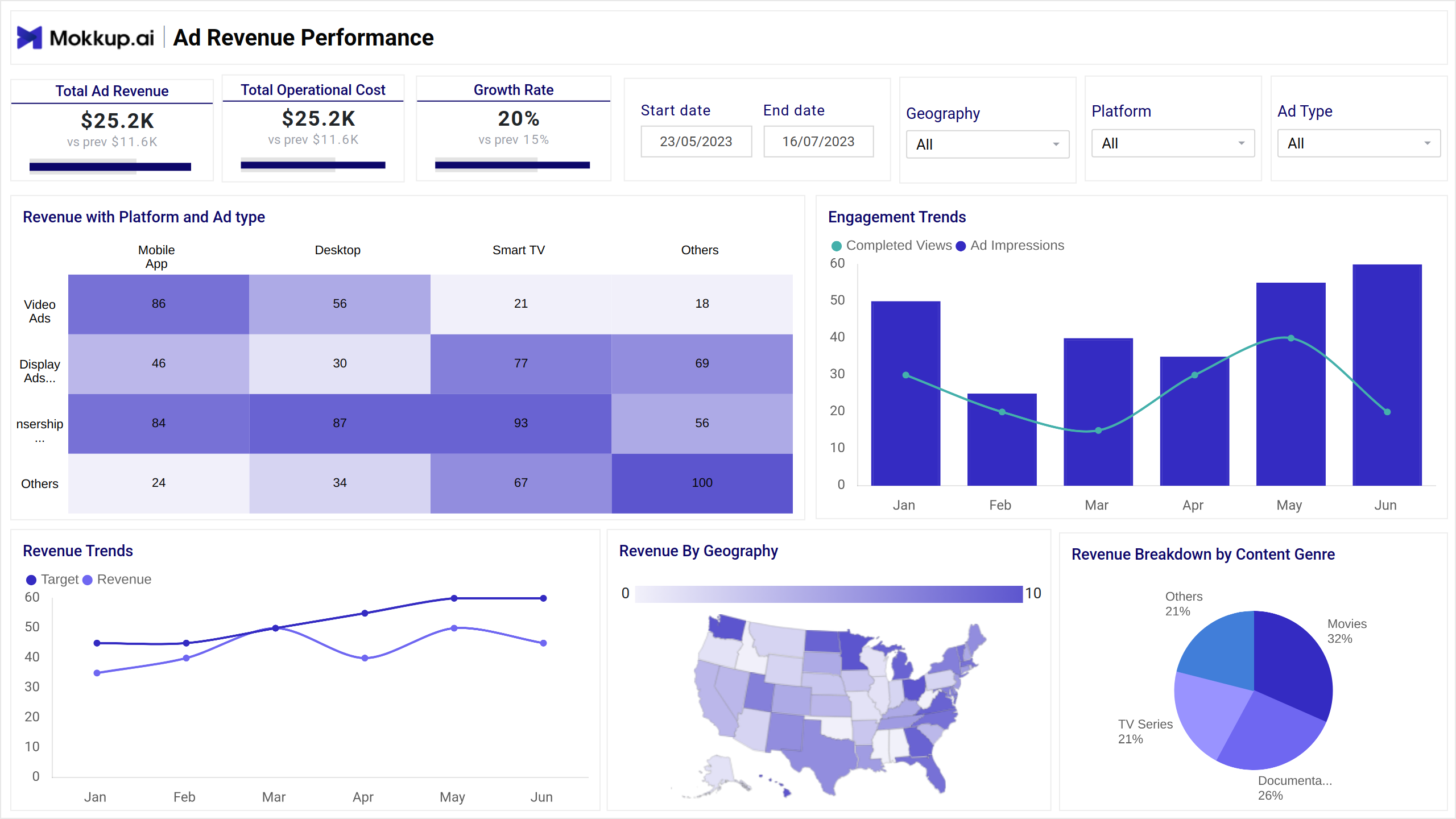Select Sponsorship row Others cell 56

(x=702, y=424)
